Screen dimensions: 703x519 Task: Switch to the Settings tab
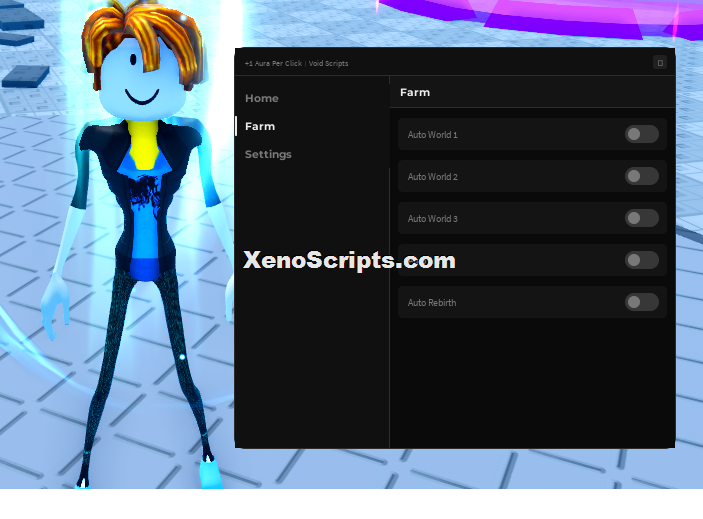coord(268,154)
